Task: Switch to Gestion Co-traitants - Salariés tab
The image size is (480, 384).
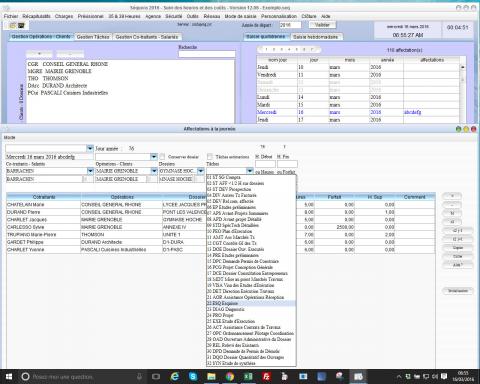Action: tap(147, 37)
